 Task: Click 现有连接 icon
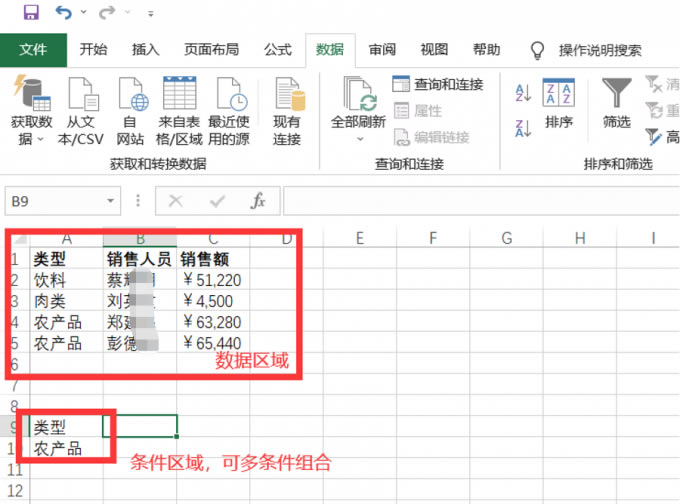290,93
